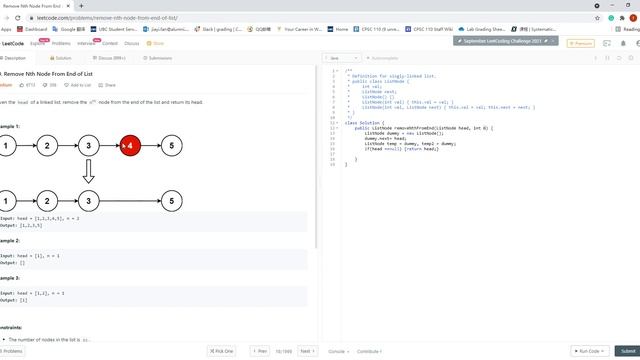The height and width of the screenshot is (360, 640).
Task: Open the Slack grading bookmark
Action: click(218, 29)
